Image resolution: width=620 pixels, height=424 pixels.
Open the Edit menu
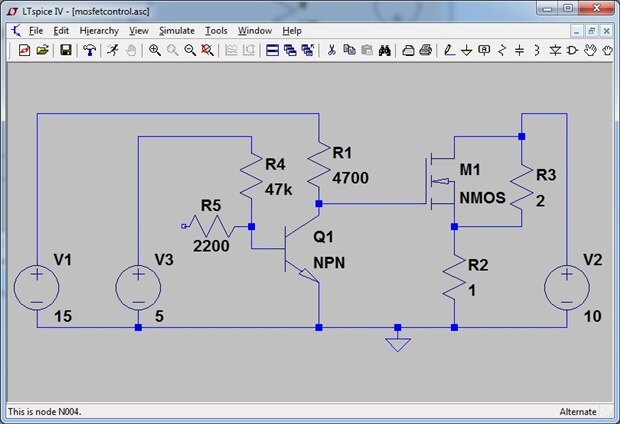(x=61, y=31)
